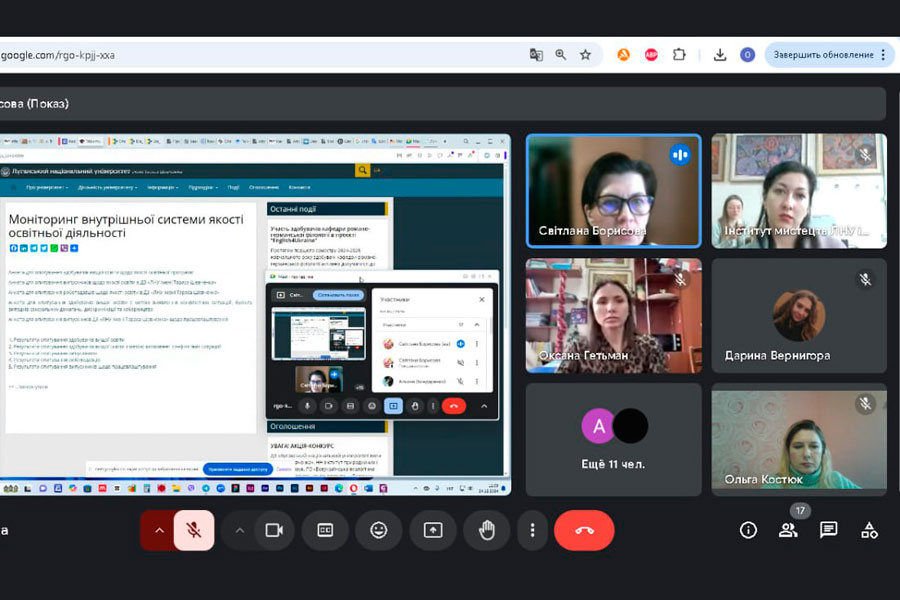This screenshot has width=900, height=600.
Task: Open Google Translate icon in address bar
Action: (x=536, y=55)
